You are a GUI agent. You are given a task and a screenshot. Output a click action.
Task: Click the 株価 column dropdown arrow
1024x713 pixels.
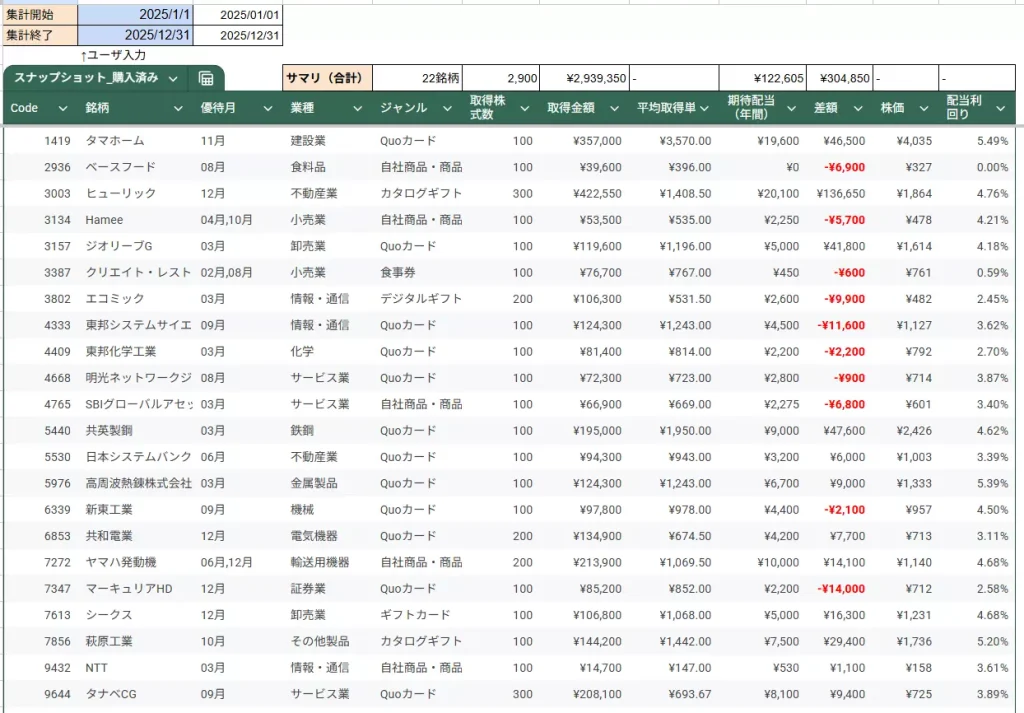point(924,108)
